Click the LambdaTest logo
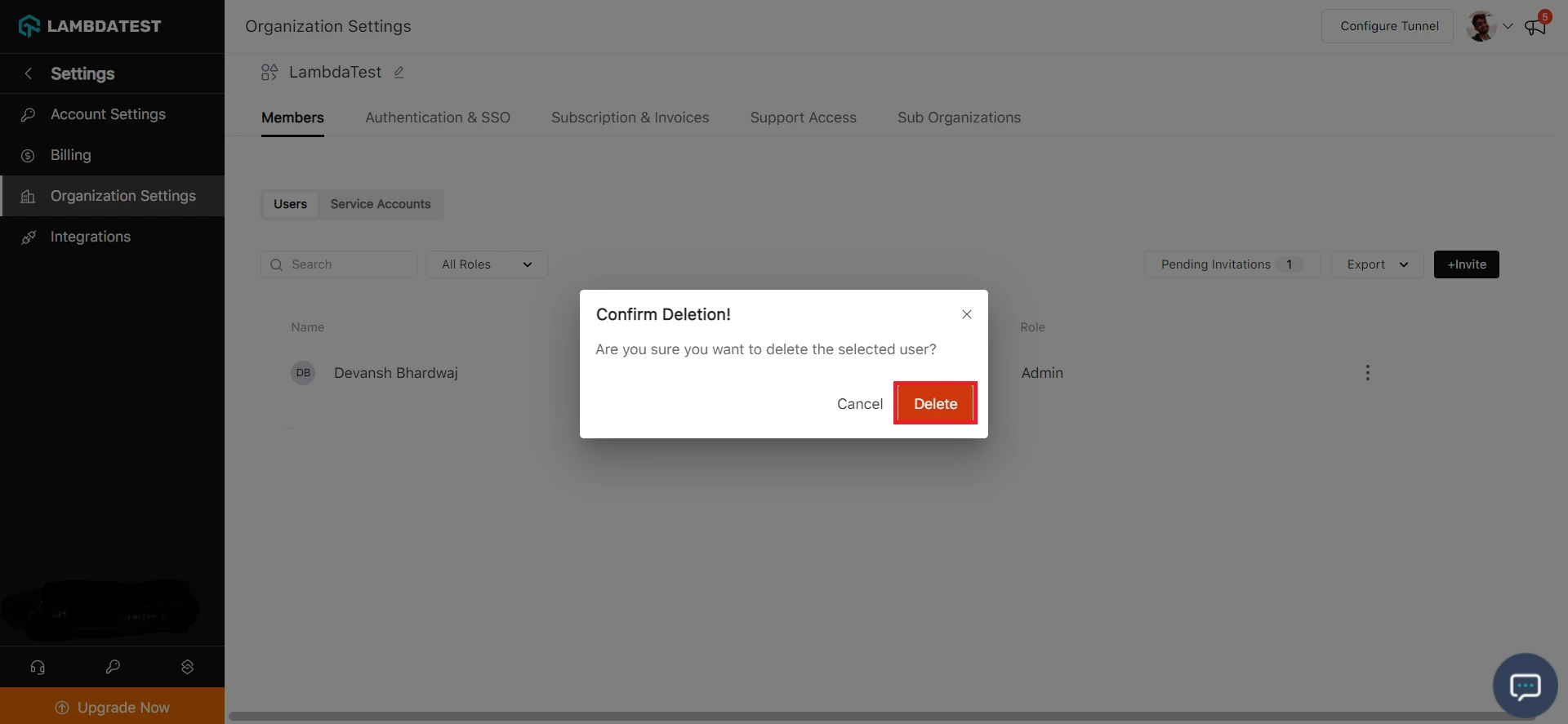 (90, 26)
